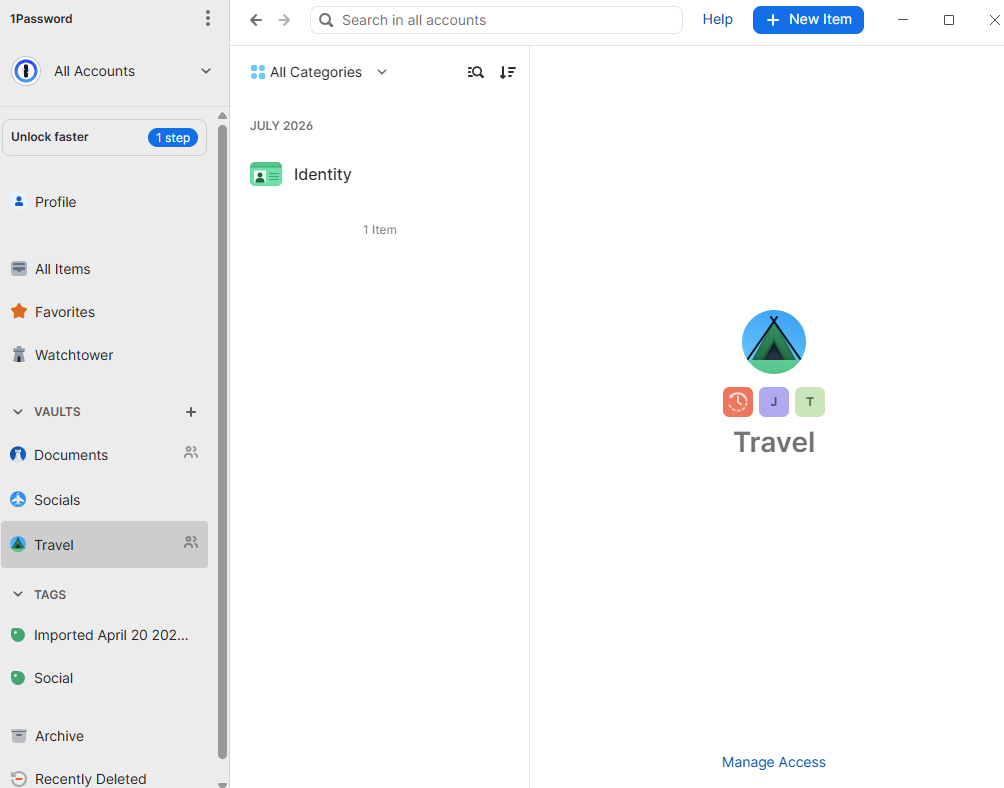The image size is (1004, 788).
Task: Open the All Categories dropdown
Action: click(x=319, y=72)
